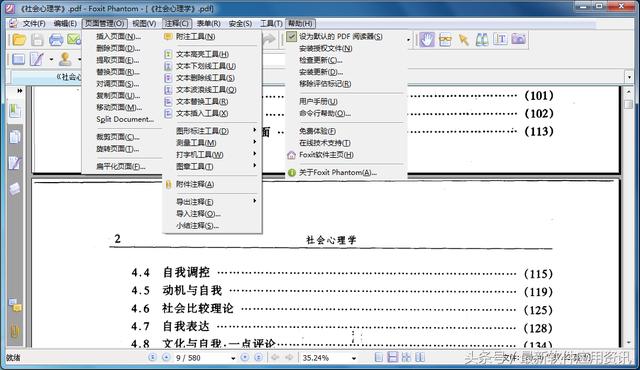Image resolution: width=640 pixels, height=370 pixels.
Task: Go to first page button in status bar
Action: click(152, 357)
